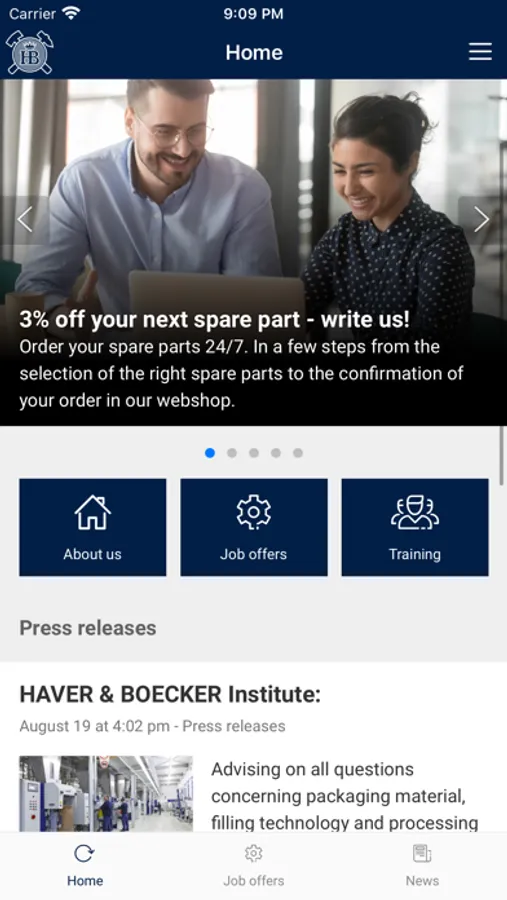Screen dimensions: 507x900
Task: Select the second carousel dot
Action: [232, 453]
